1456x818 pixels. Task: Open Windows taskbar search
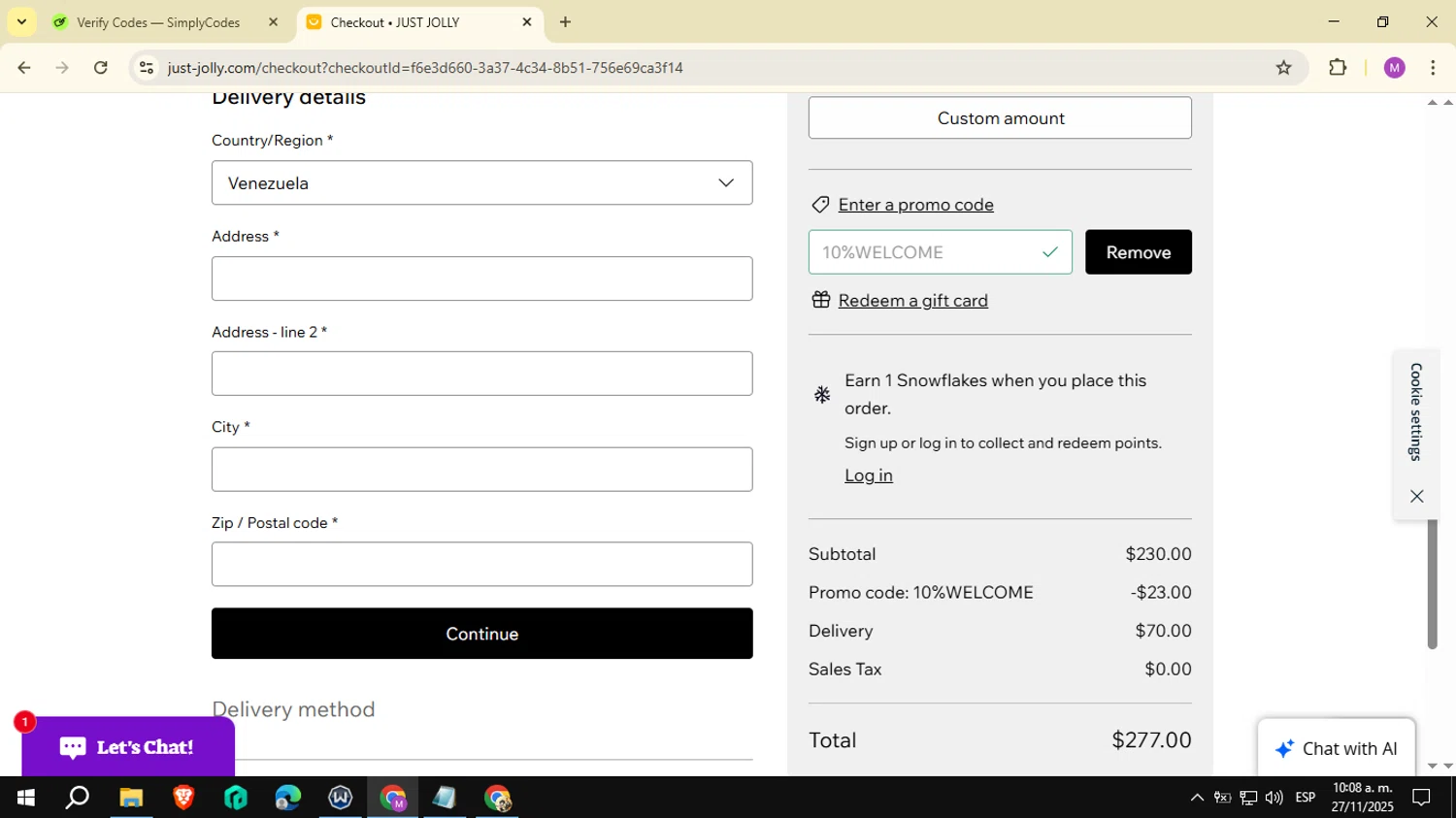click(x=78, y=798)
